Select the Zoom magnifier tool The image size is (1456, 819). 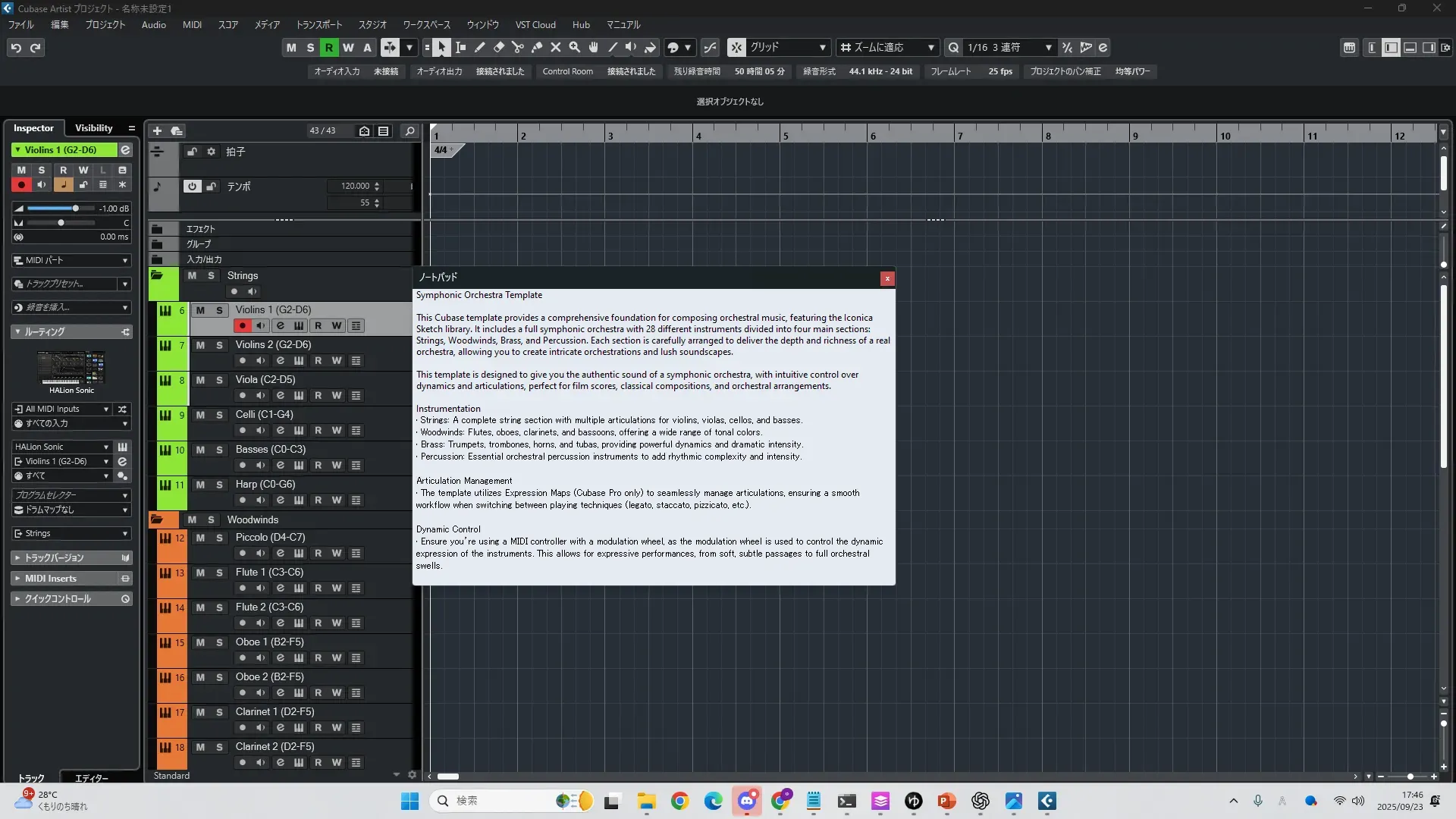click(575, 48)
